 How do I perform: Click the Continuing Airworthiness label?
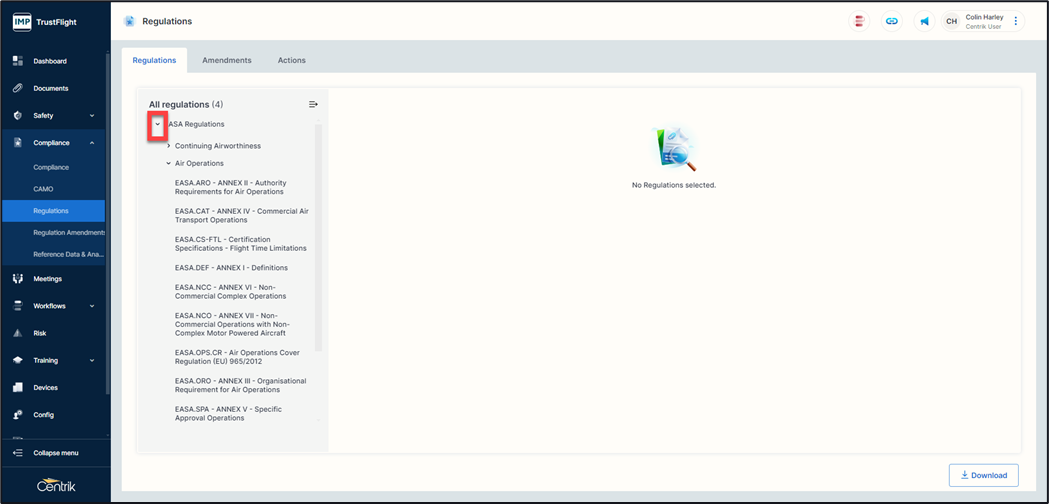tap(217, 146)
